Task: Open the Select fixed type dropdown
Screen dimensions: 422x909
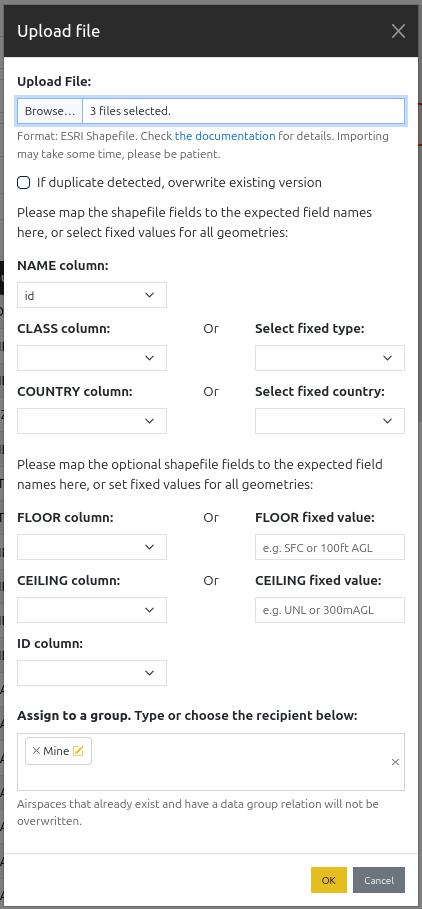Action: point(330,358)
